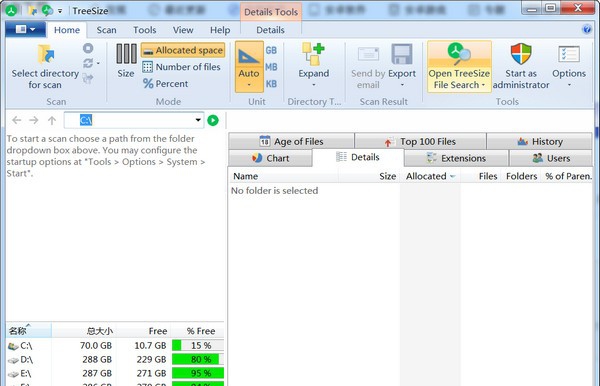The image size is (600, 386).
Task: Sort drives by % Free column header
Action: click(197, 331)
